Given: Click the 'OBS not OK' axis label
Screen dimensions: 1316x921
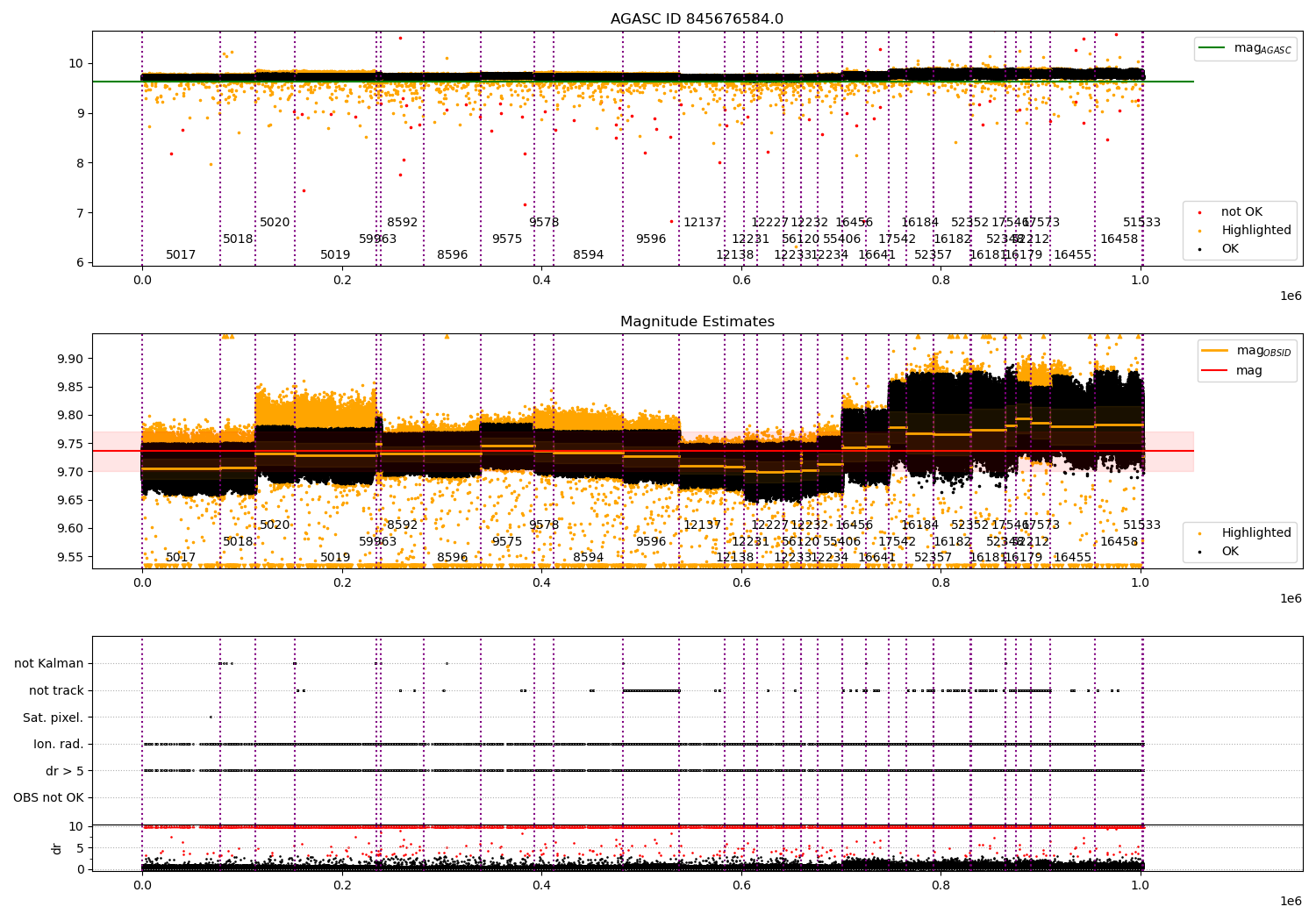Looking at the screenshot, I should tap(48, 798).
